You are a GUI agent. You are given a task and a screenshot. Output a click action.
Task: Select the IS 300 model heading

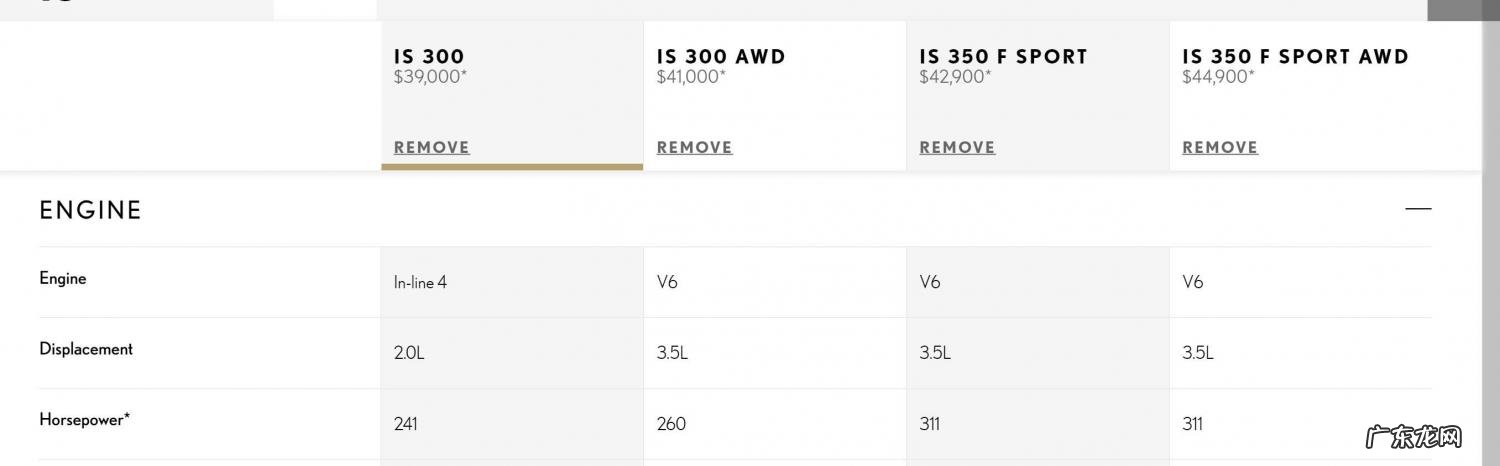pyautogui.click(x=429, y=57)
